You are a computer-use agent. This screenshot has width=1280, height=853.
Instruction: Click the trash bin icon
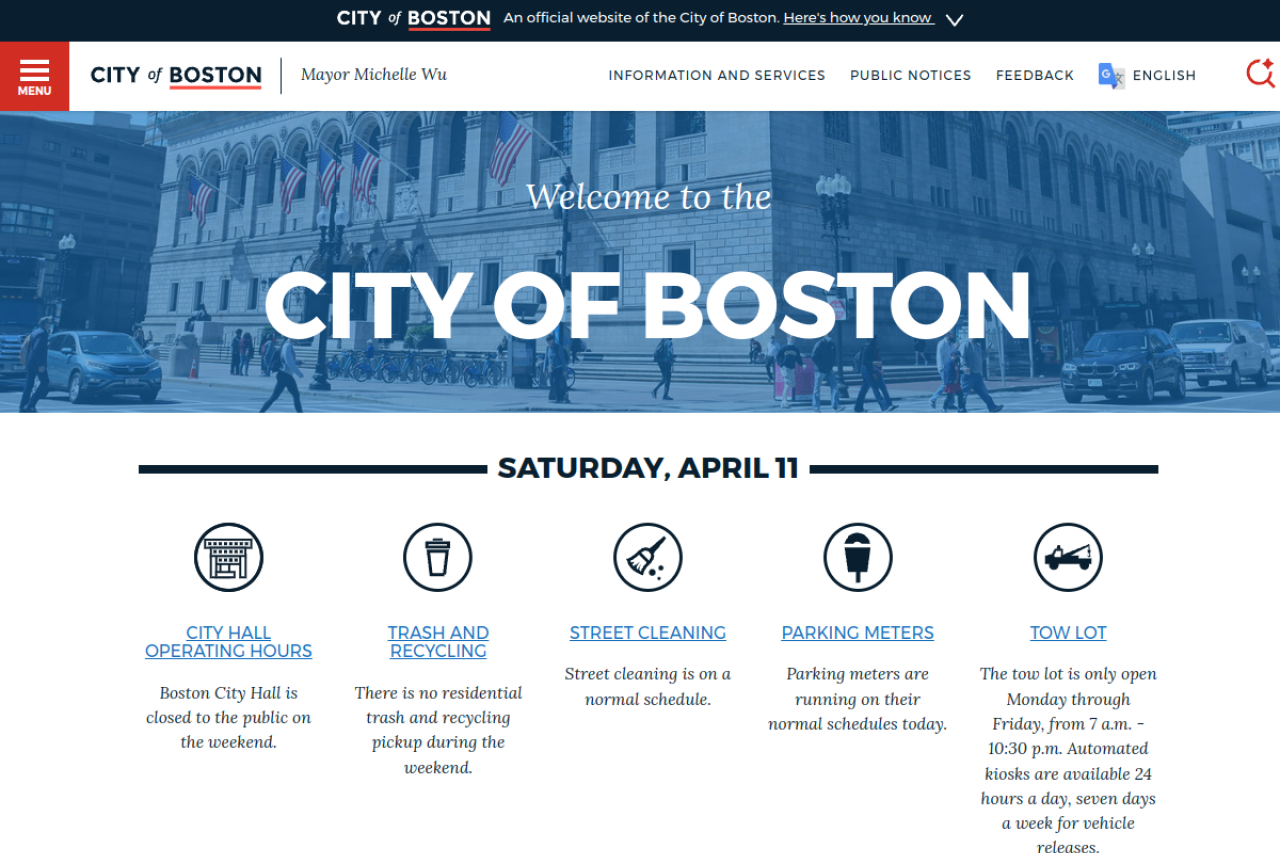point(438,557)
